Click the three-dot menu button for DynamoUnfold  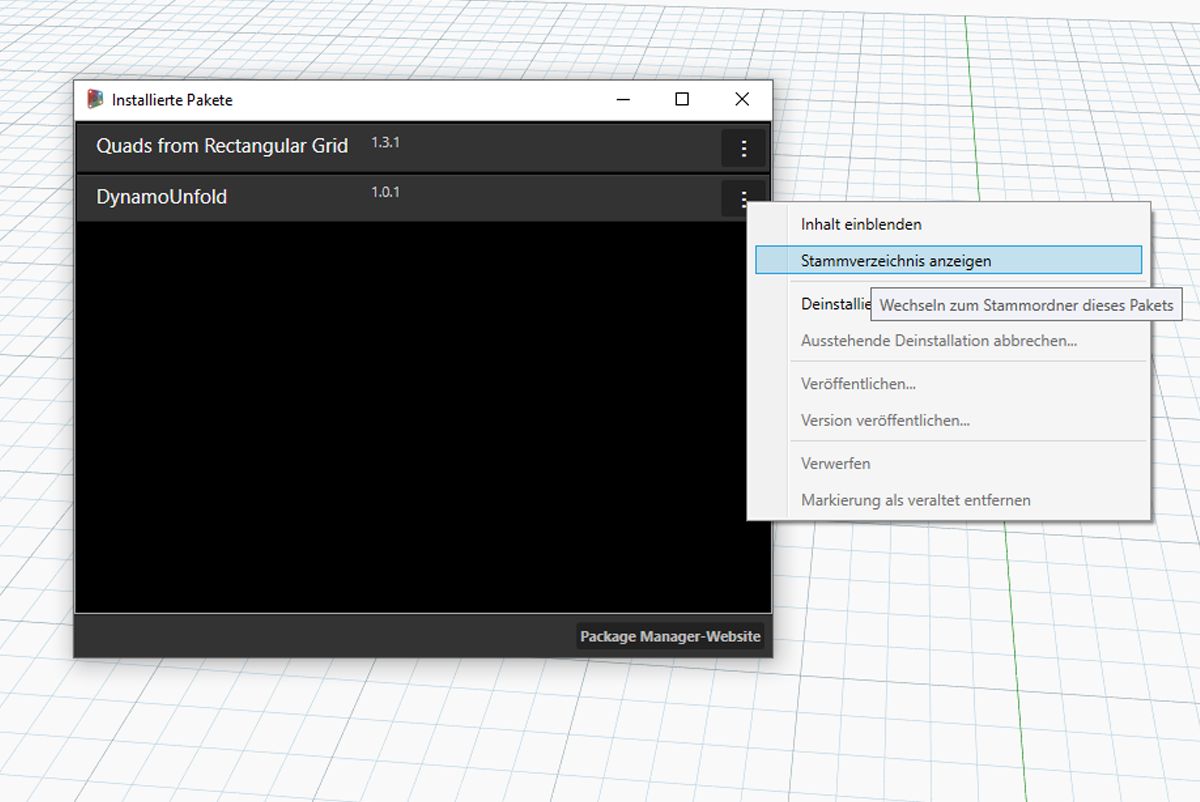click(743, 197)
